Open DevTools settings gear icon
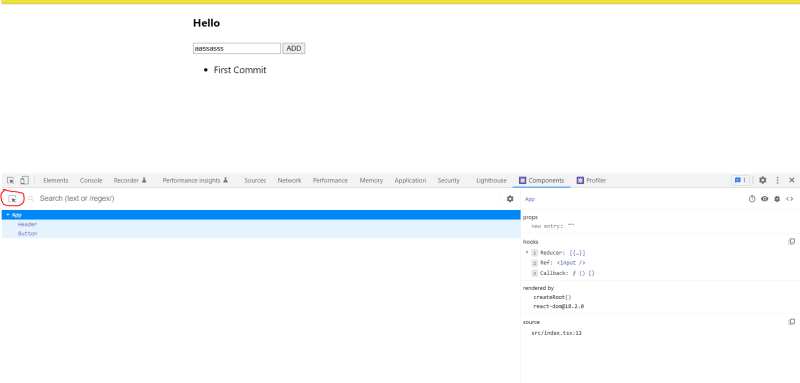 pos(762,181)
